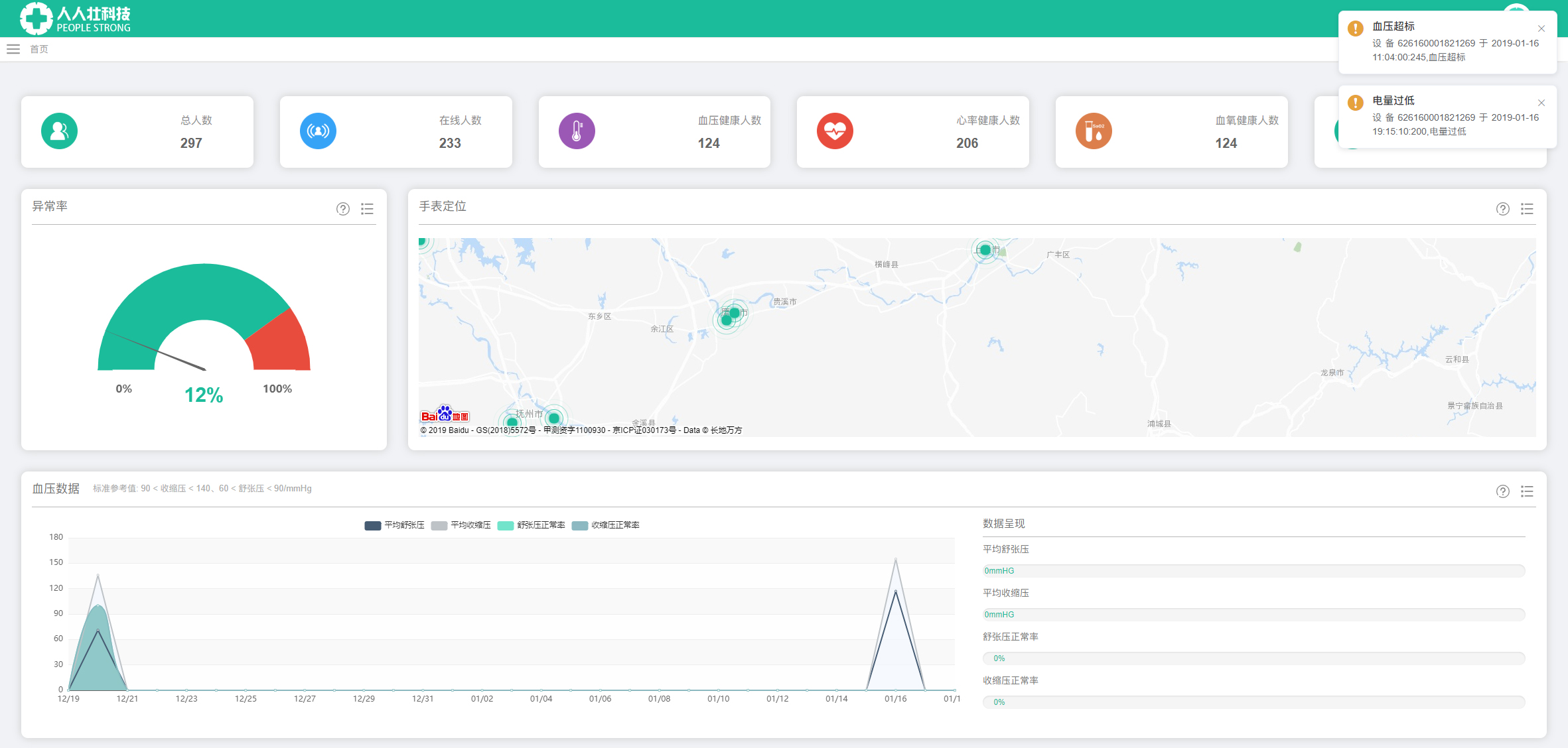This screenshot has height=748, width=1568.
Task: Click the 血氧健康人数 orange icon
Action: pyautogui.click(x=1094, y=131)
